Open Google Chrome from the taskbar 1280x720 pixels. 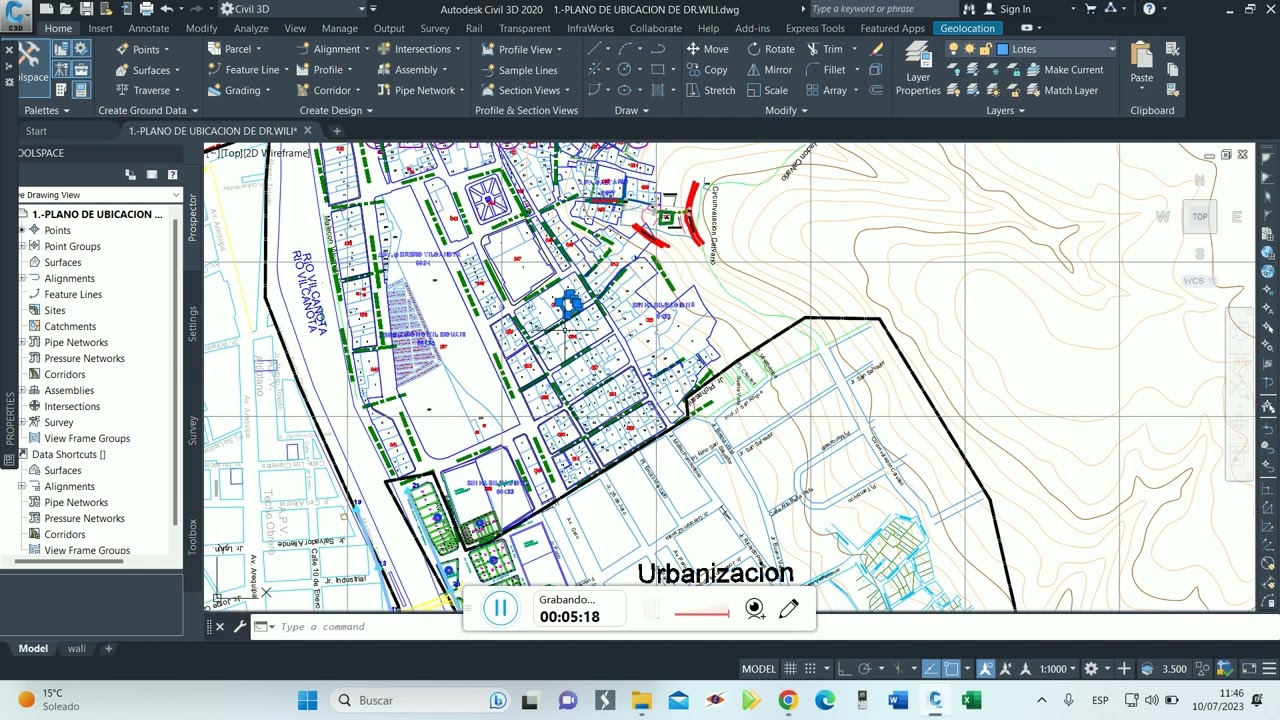[788, 700]
